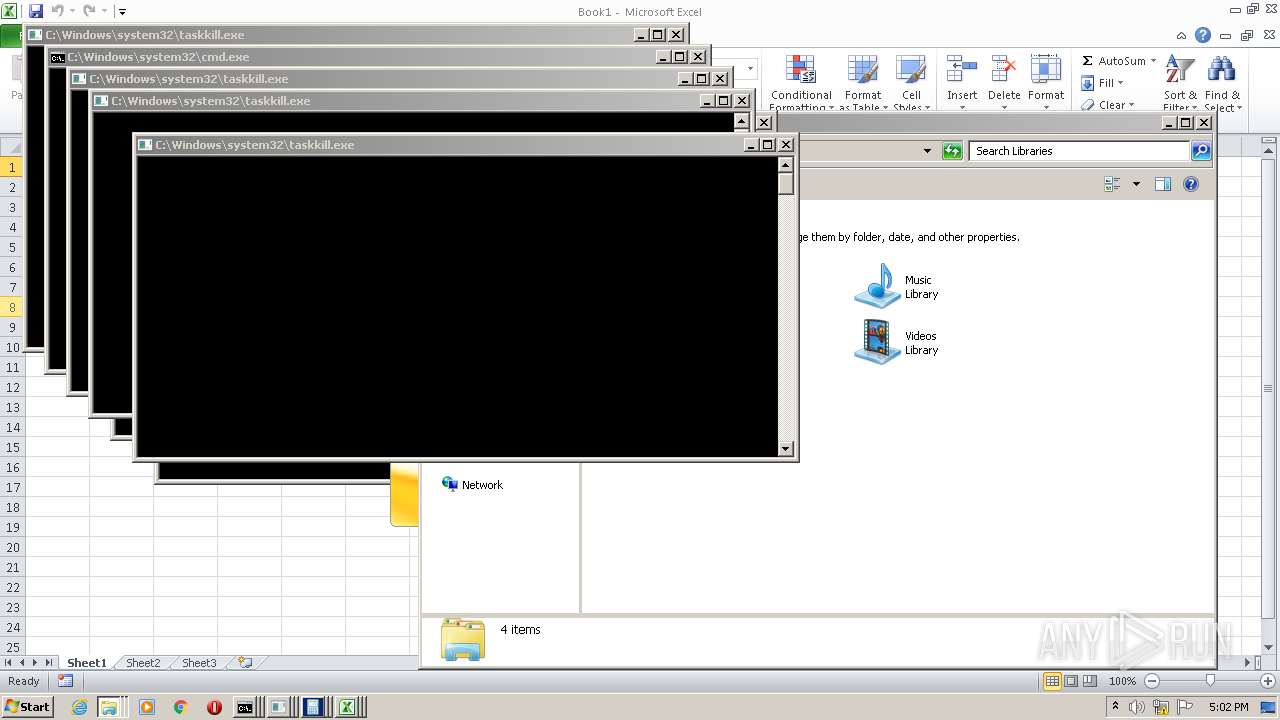
Task: Click the Action Center flag icon
Action: [x=1185, y=707]
